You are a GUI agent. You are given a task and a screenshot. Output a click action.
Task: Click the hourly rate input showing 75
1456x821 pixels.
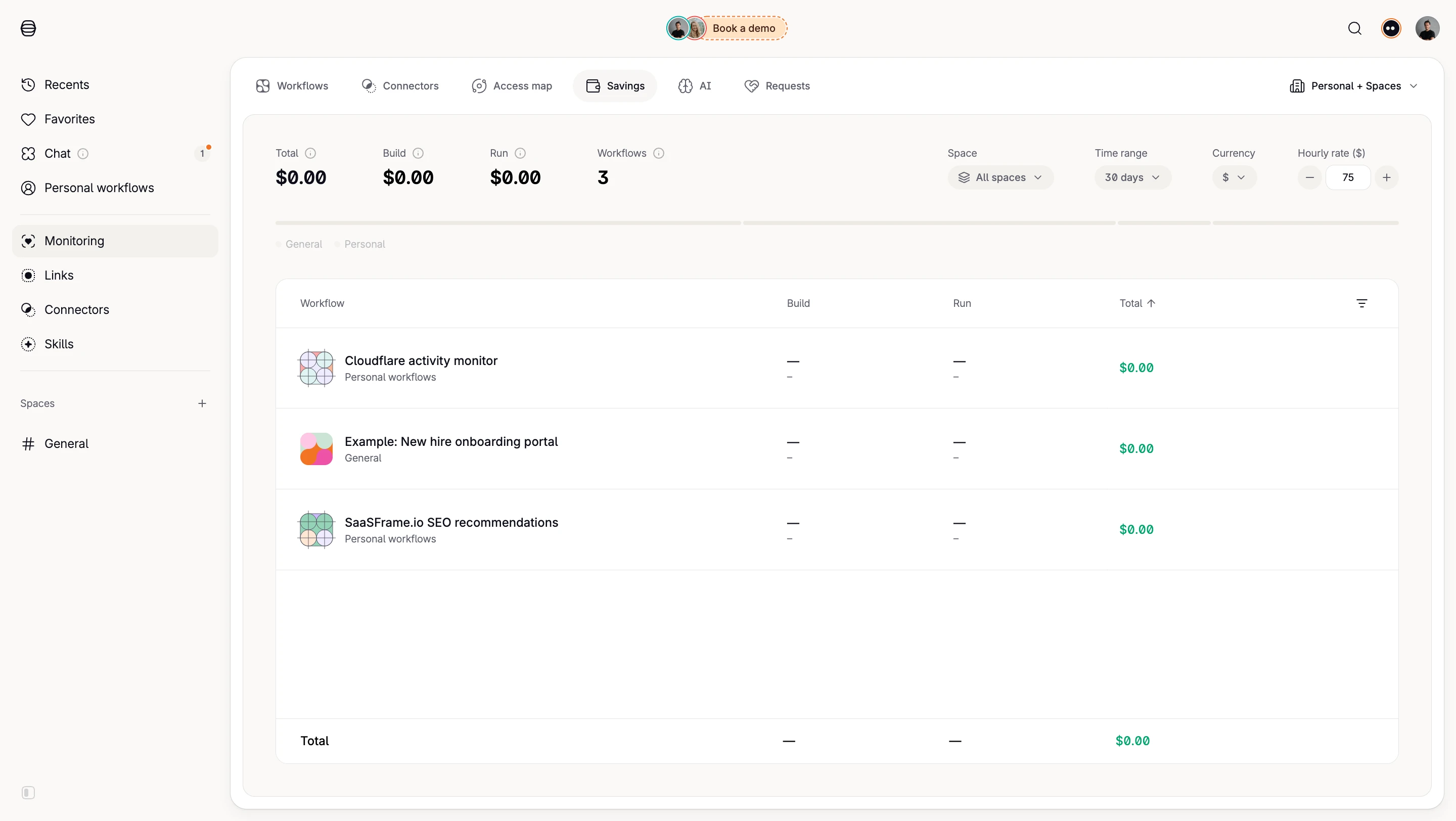tap(1348, 177)
